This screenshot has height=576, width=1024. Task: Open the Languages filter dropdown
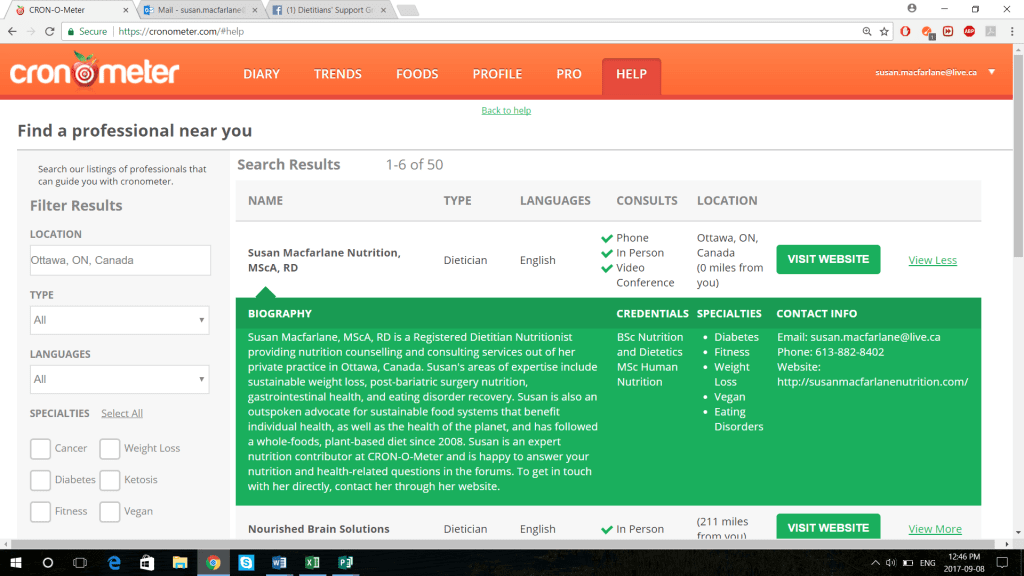click(120, 379)
